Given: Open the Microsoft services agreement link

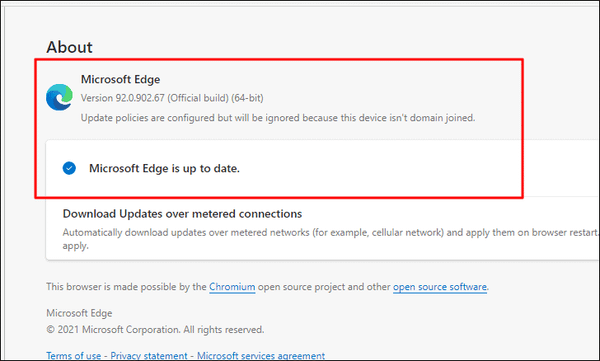Looking at the screenshot, I should pyautogui.click(x=261, y=356).
